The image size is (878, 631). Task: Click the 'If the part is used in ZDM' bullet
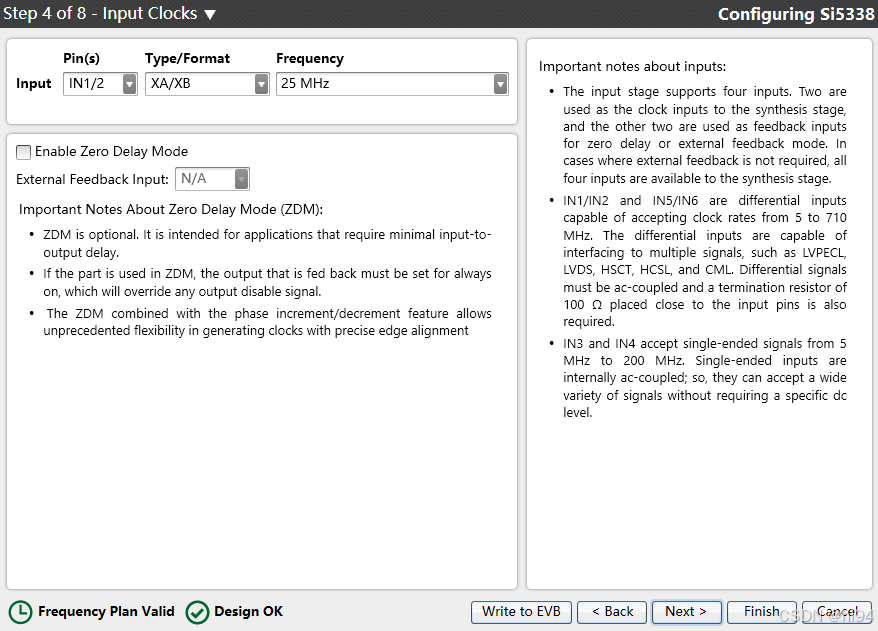(x=267, y=283)
